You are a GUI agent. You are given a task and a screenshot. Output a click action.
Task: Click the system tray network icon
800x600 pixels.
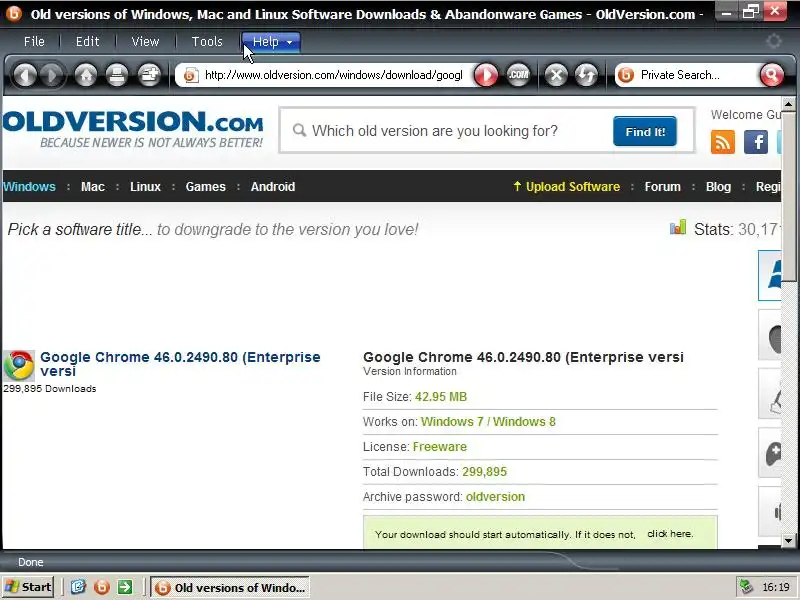[746, 587]
